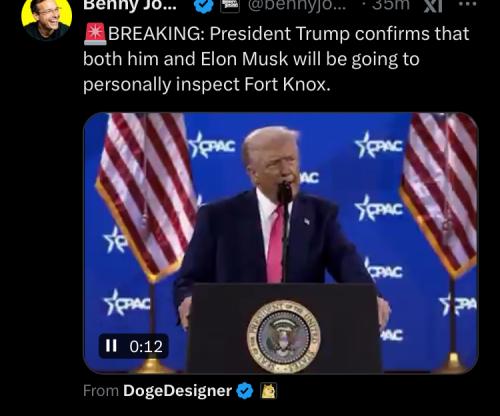The image size is (500, 416).
Task: Click the red siren emoji before BREAKING
Action: [95, 34]
